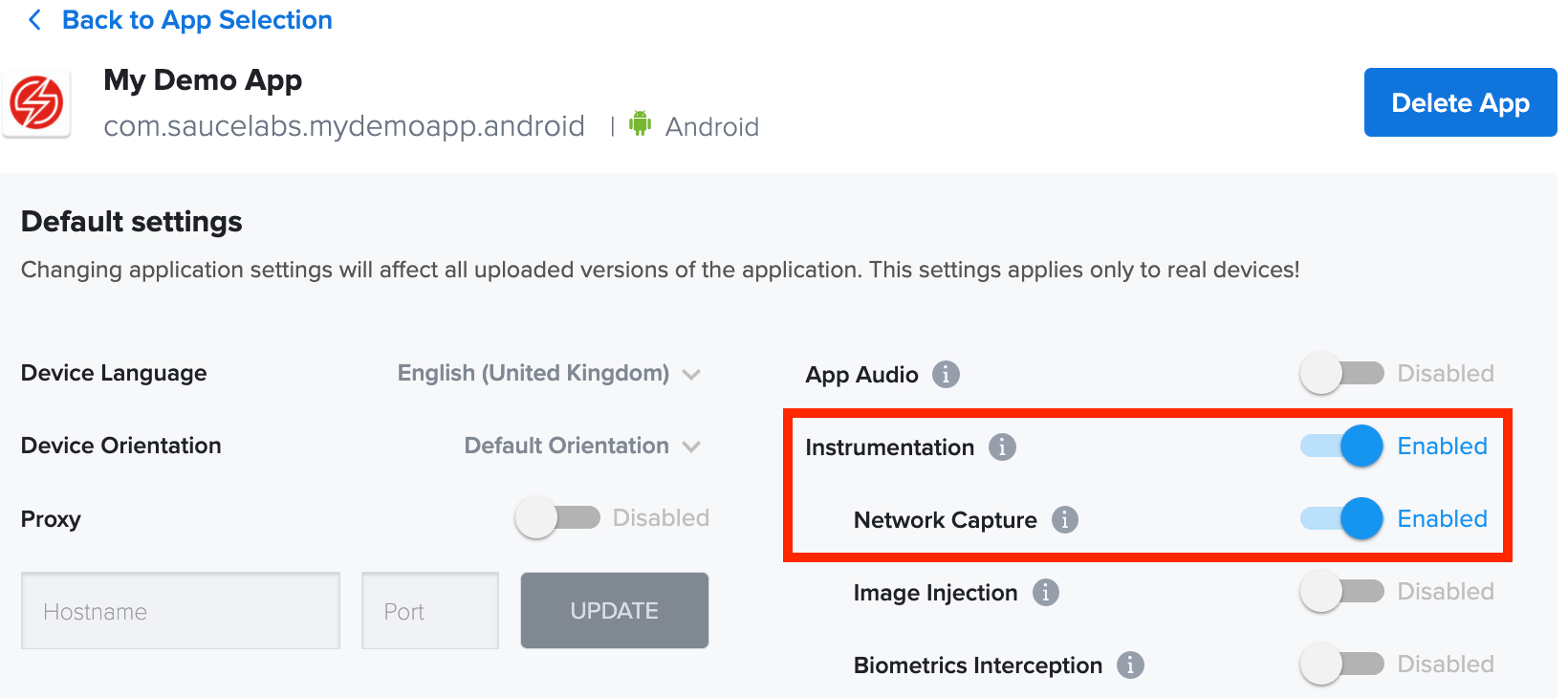Click the Delete App button

pyautogui.click(x=1460, y=102)
